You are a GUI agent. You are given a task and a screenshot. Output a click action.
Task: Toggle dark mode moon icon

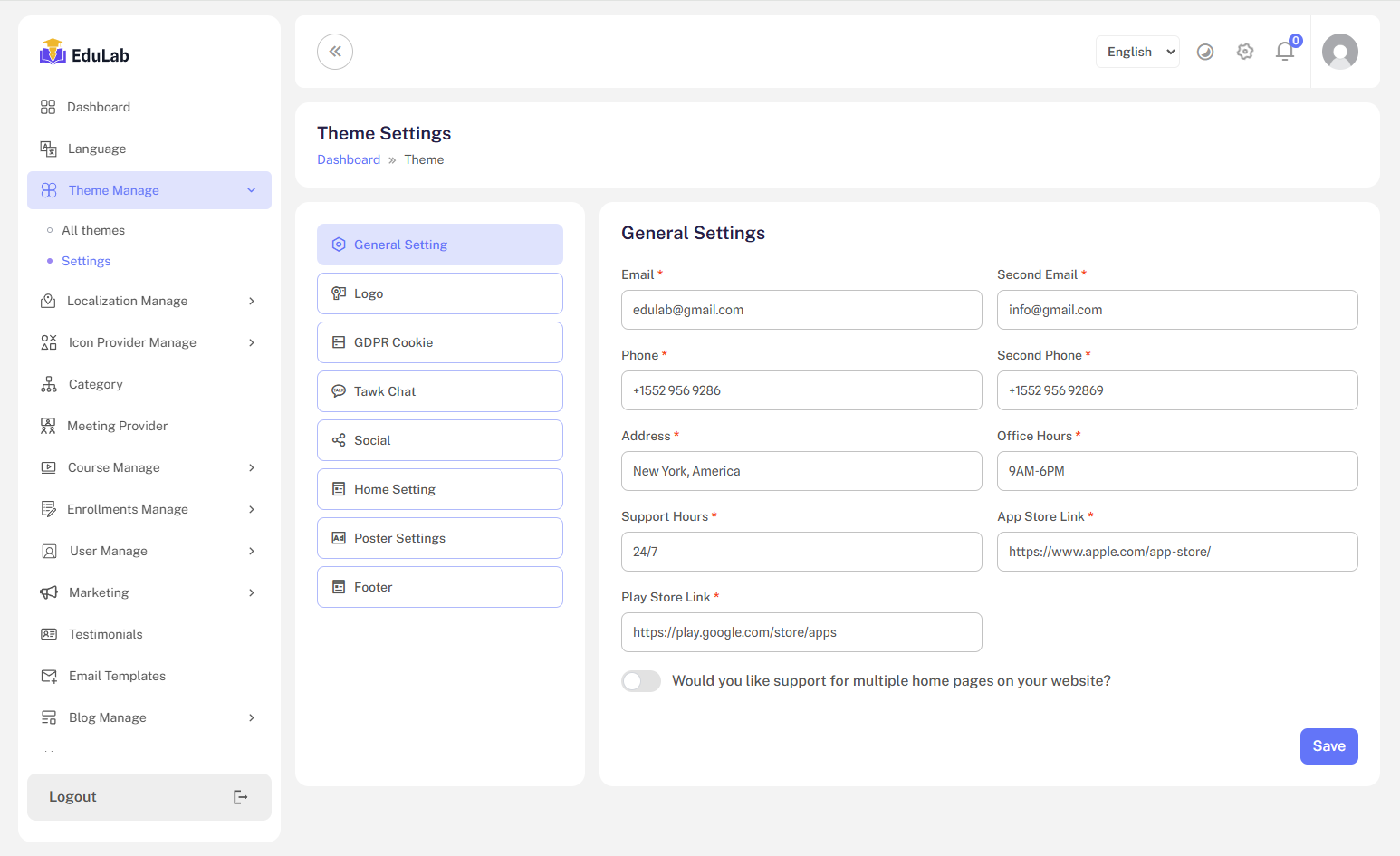[x=1205, y=52]
